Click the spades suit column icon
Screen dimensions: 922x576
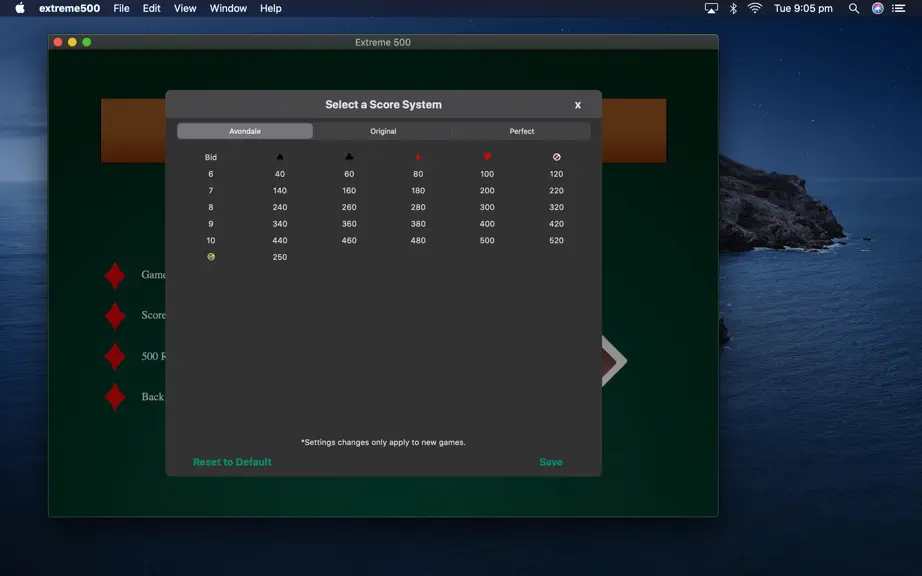pyautogui.click(x=280, y=157)
